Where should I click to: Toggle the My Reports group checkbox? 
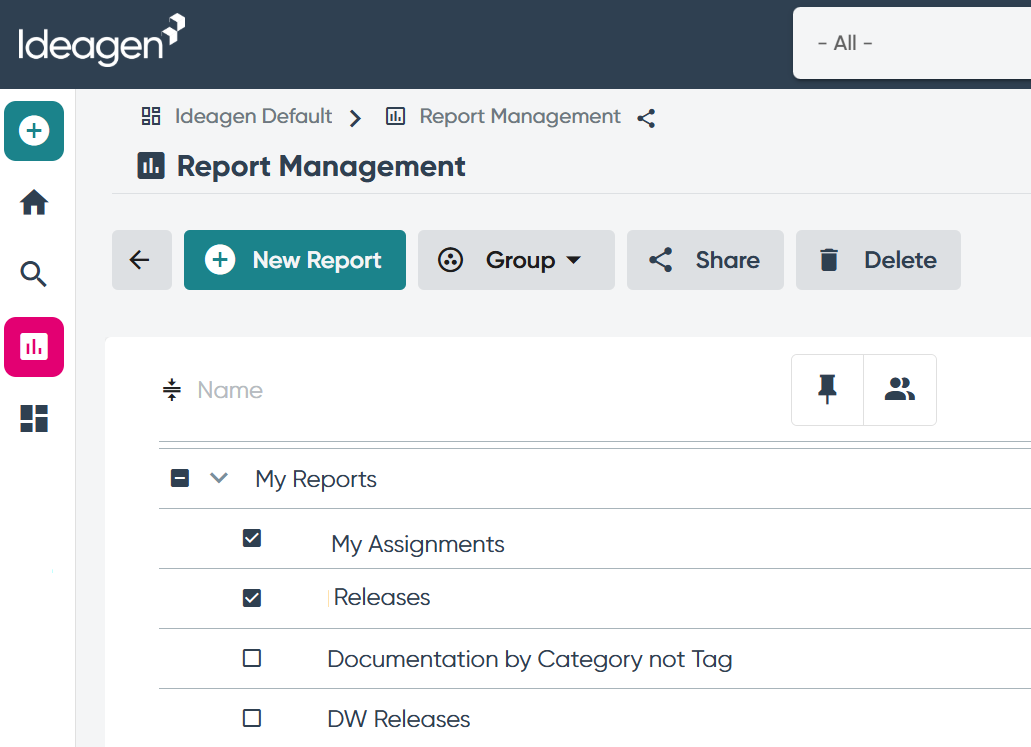tap(180, 478)
